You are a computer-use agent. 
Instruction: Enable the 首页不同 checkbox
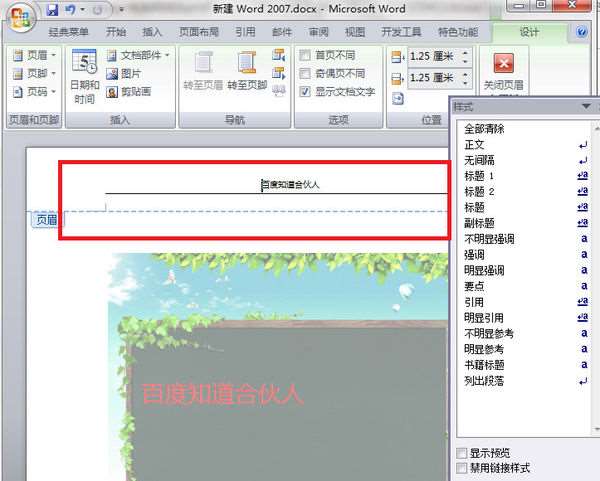point(305,55)
